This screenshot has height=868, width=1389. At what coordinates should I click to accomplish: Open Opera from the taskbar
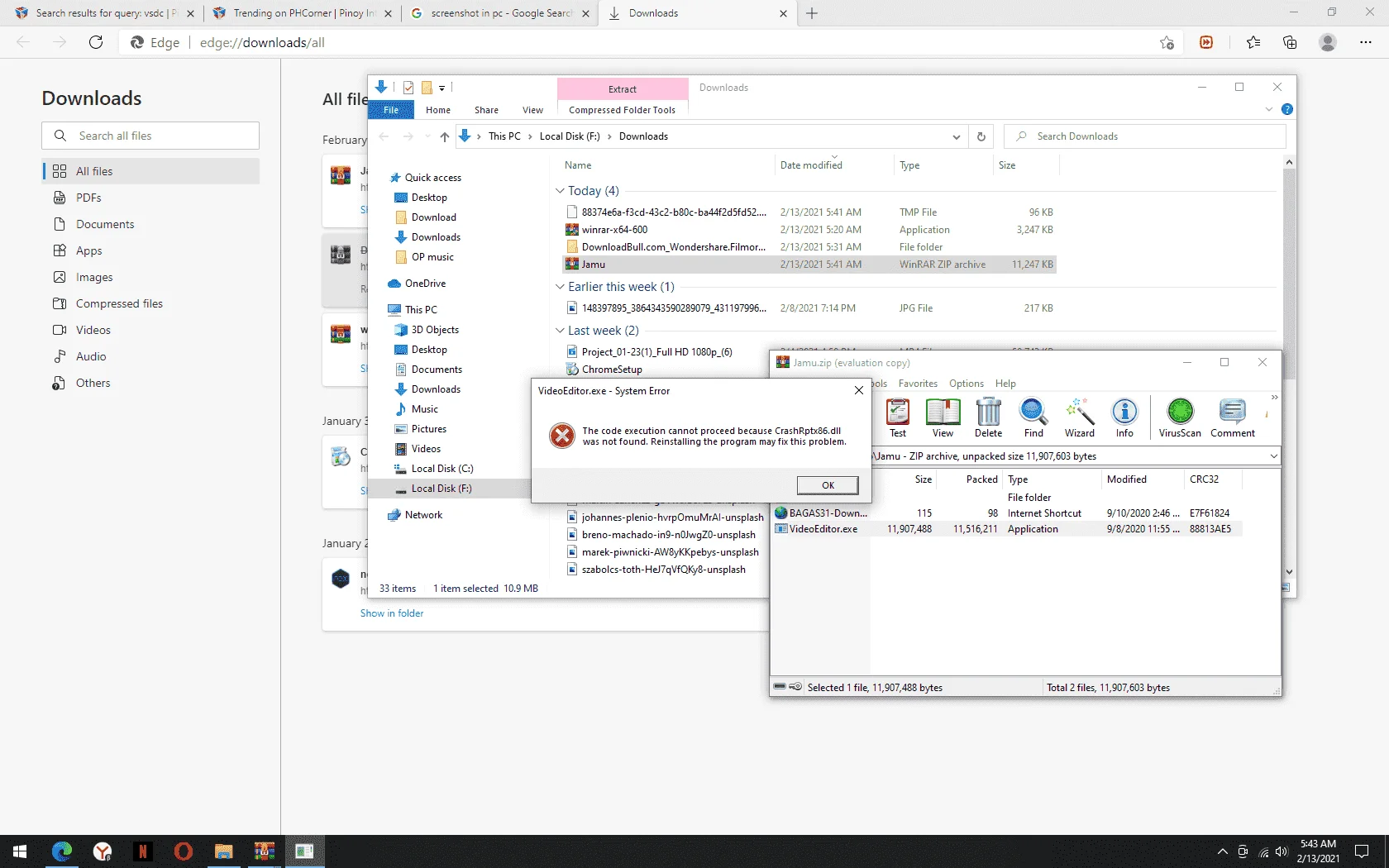184,851
